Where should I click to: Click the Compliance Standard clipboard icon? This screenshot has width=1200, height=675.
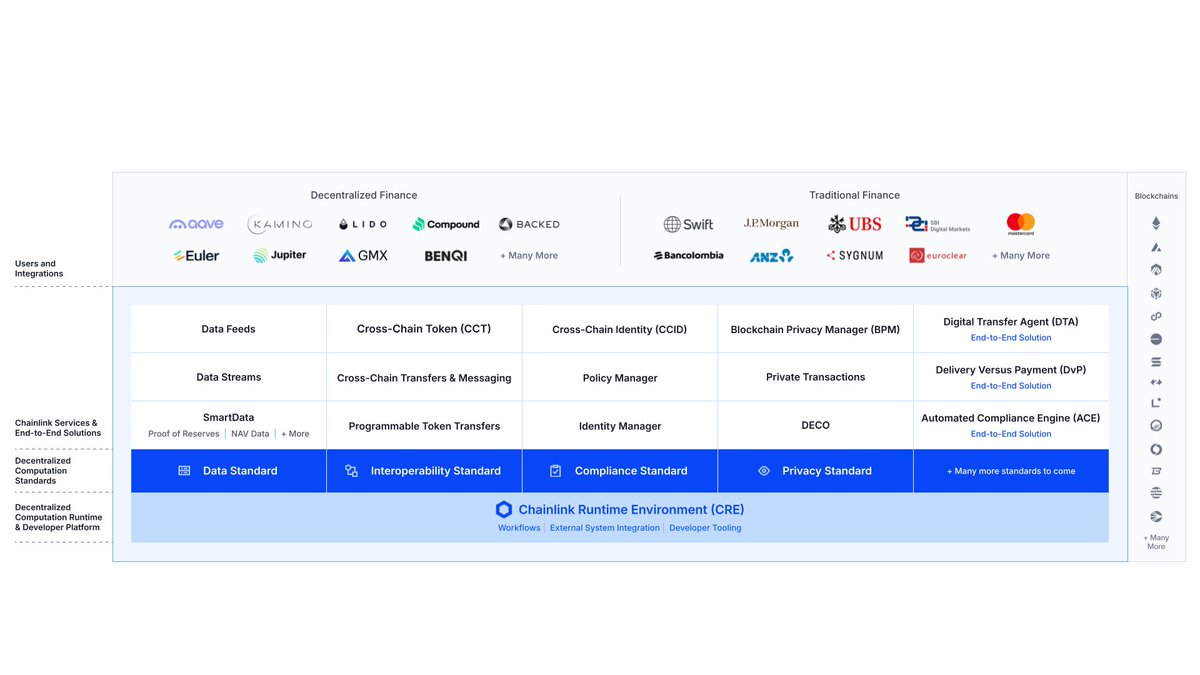556,471
